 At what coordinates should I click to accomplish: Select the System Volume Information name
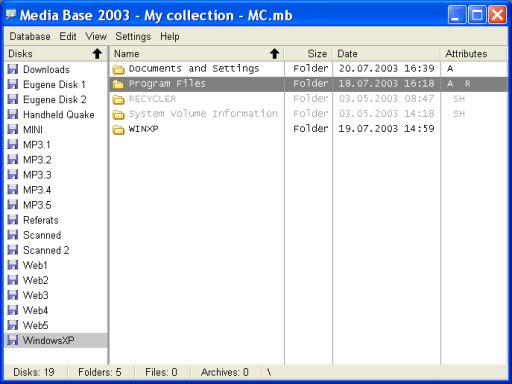coord(203,114)
